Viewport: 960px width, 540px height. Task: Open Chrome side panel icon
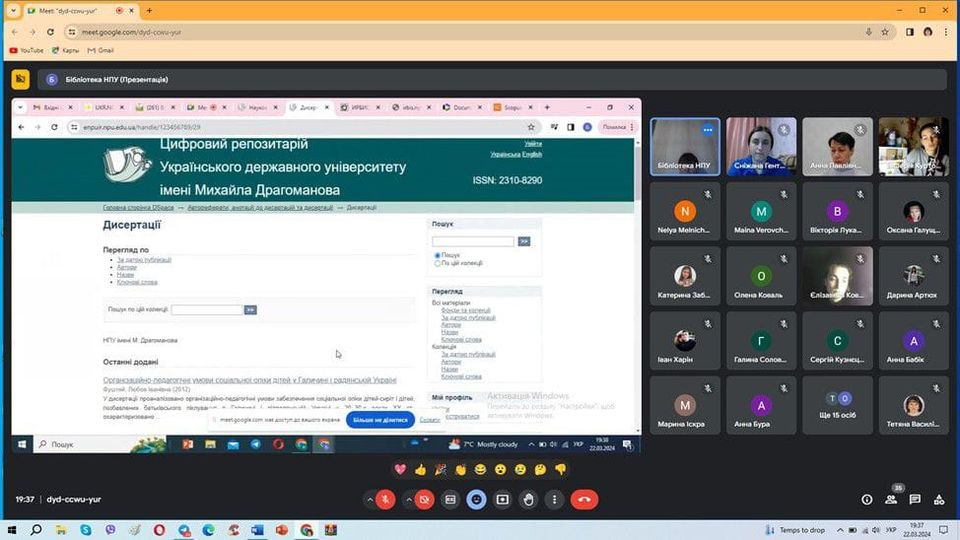(x=910, y=32)
